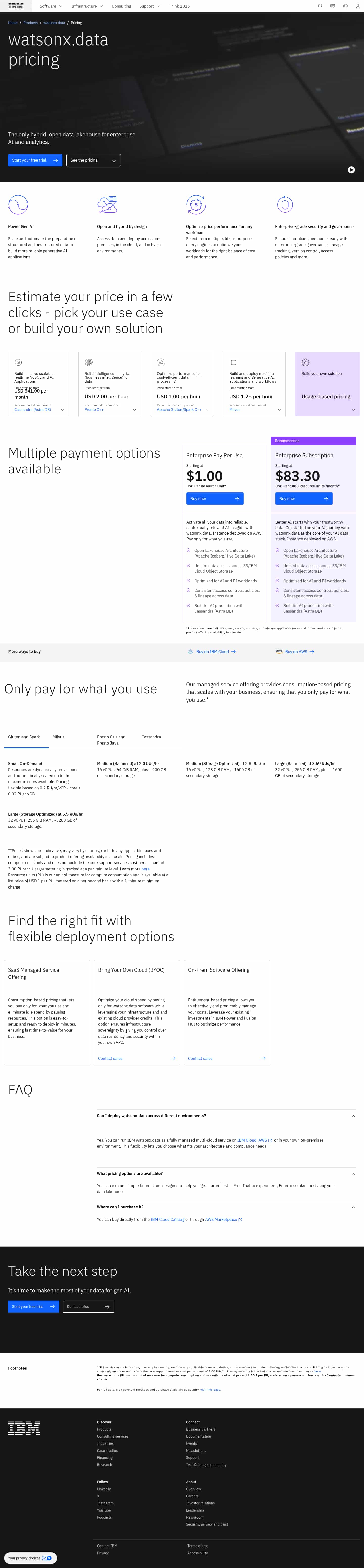Open the Newsroom footer link

[194, 1517]
